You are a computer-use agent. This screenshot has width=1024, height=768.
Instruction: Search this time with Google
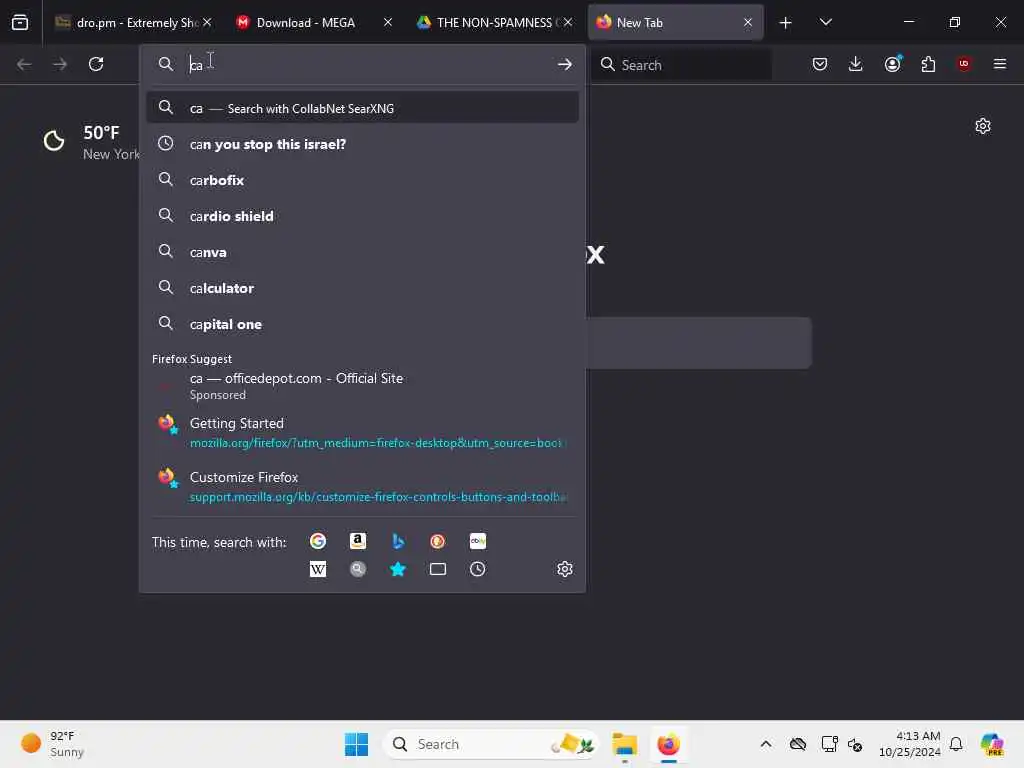(318, 541)
